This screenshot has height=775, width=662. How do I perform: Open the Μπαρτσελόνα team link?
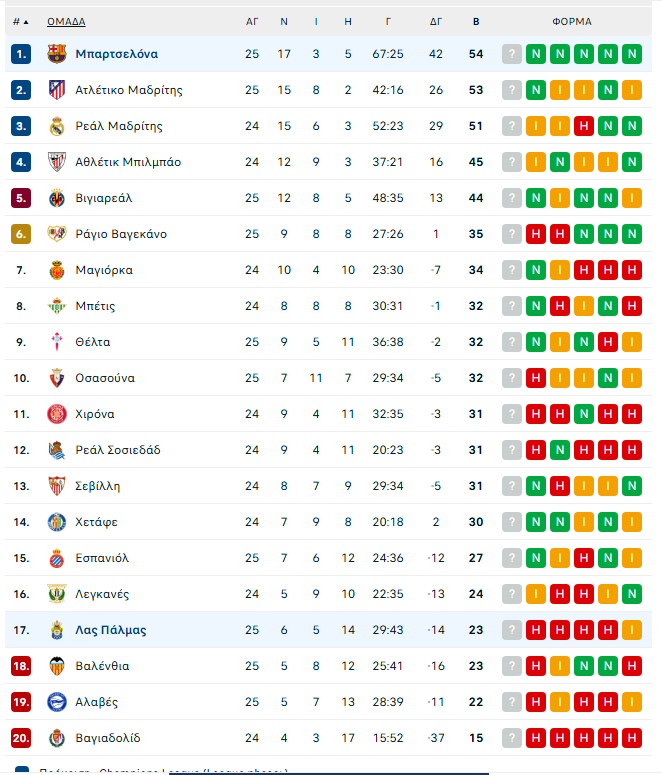click(117, 54)
